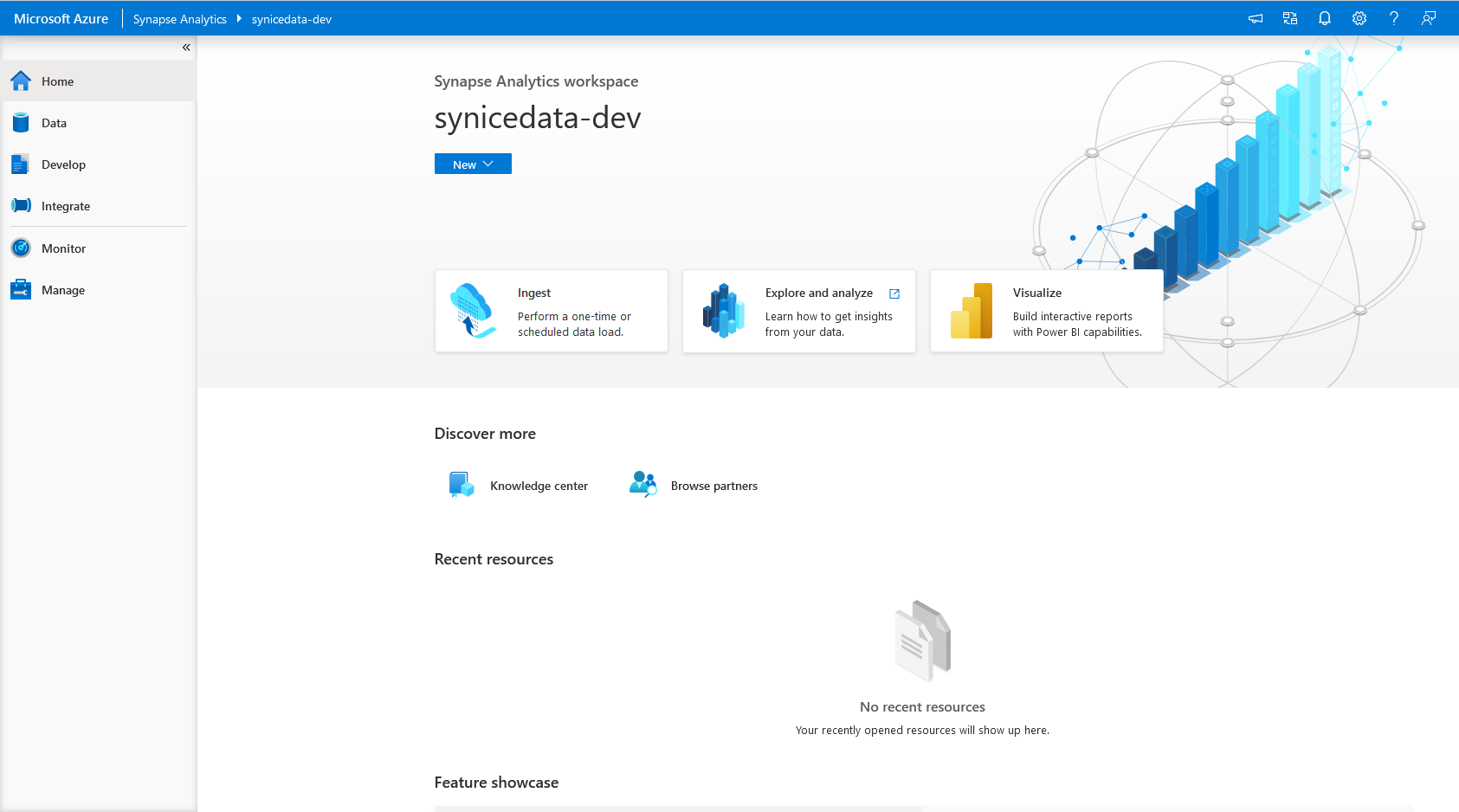Click the Monitor gauge icon
1459x812 pixels.
tap(21, 248)
